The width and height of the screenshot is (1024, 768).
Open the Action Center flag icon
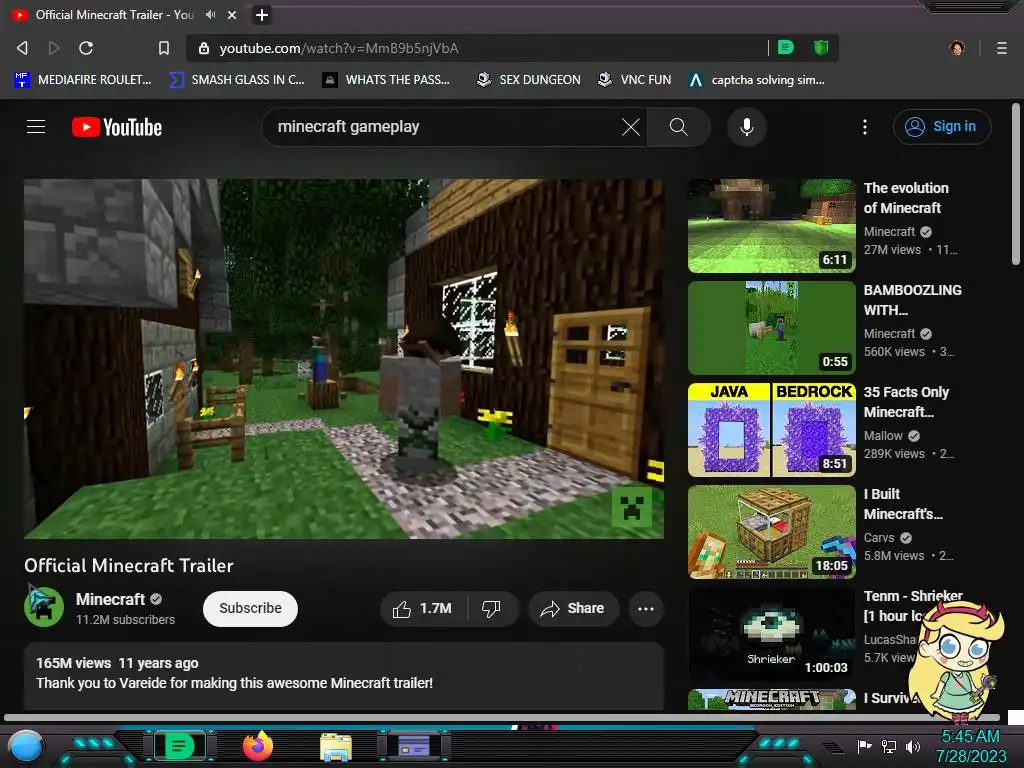[865, 746]
